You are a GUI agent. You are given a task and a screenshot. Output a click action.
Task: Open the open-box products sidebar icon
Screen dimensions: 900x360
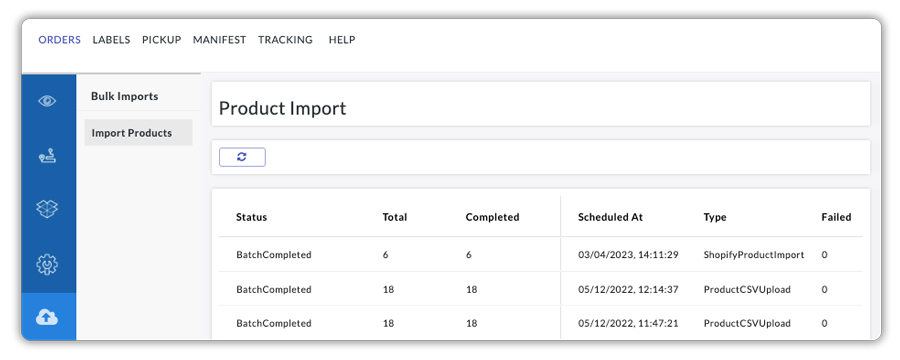(x=47, y=208)
